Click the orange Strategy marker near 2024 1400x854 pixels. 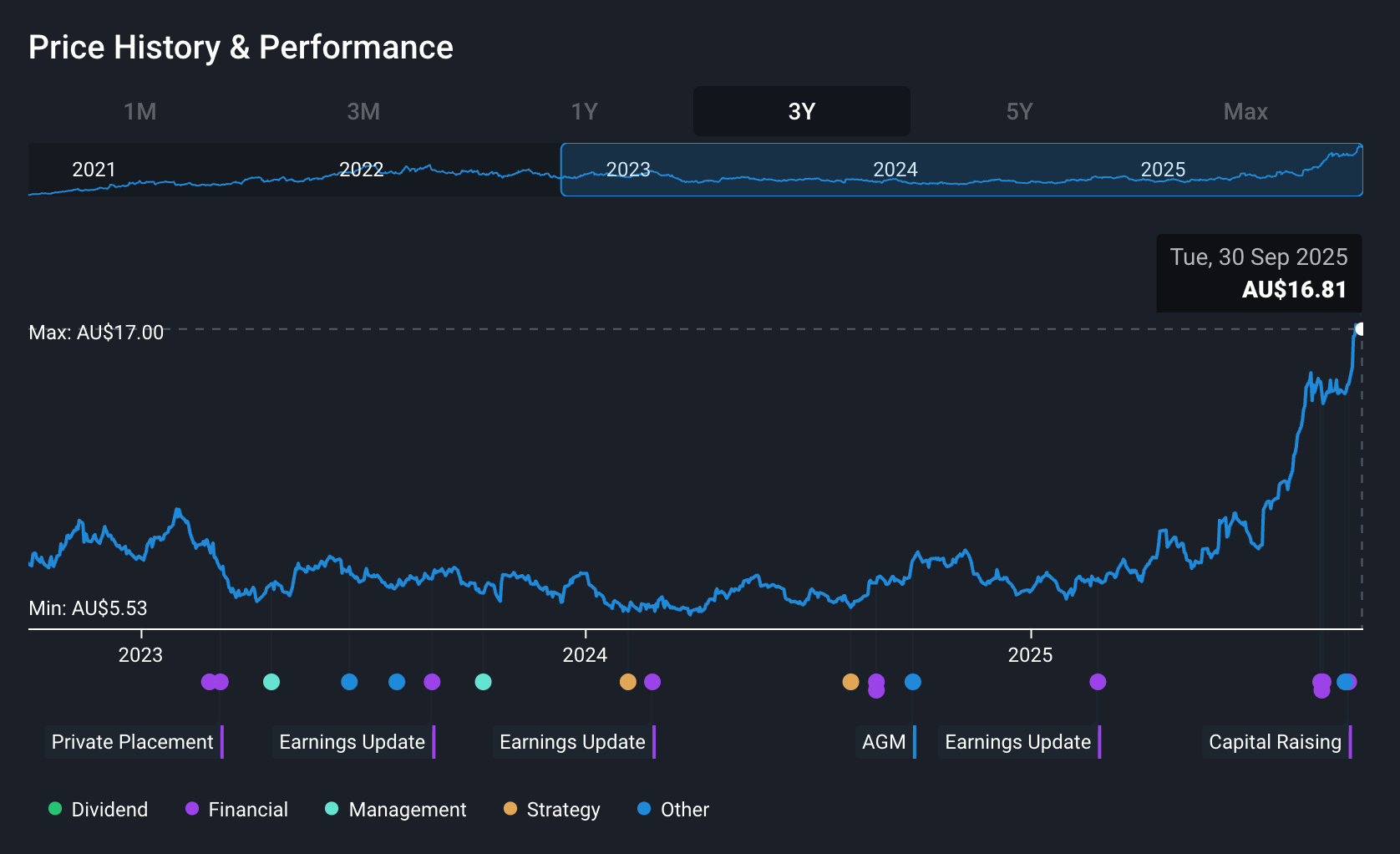(628, 682)
